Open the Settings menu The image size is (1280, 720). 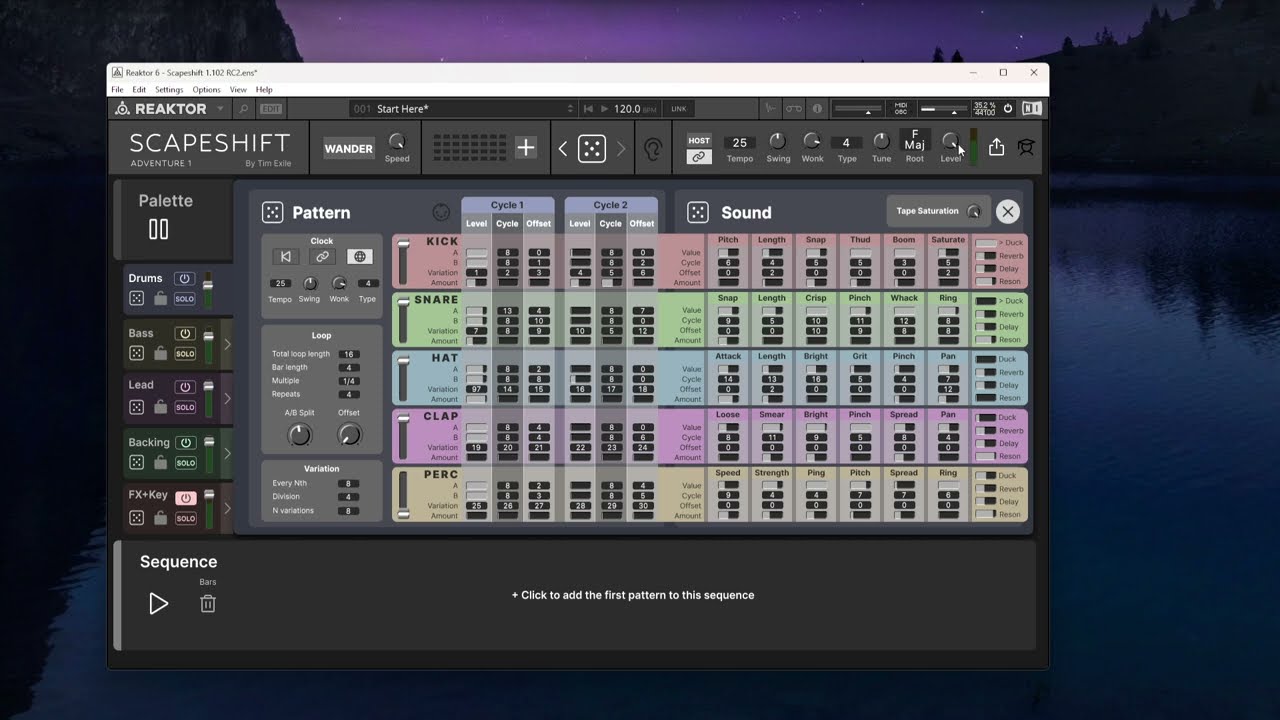[169, 90]
